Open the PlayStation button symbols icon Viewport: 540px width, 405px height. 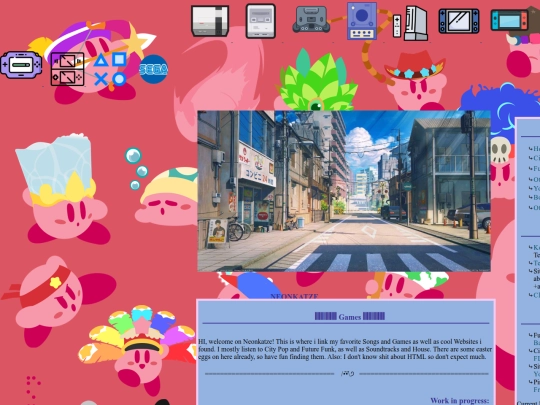click(110, 69)
